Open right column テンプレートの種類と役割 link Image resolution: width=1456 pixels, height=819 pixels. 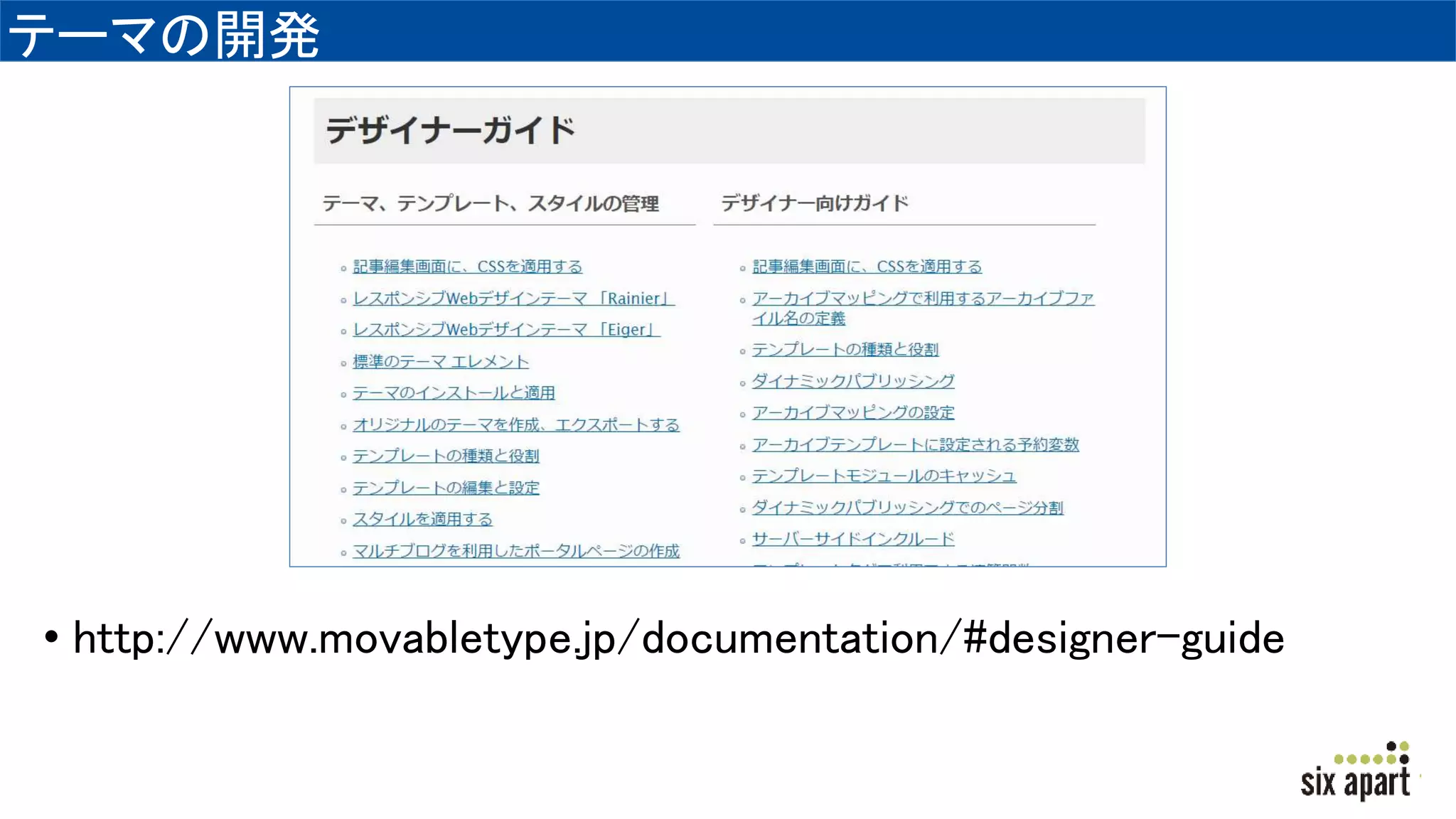pos(845,350)
